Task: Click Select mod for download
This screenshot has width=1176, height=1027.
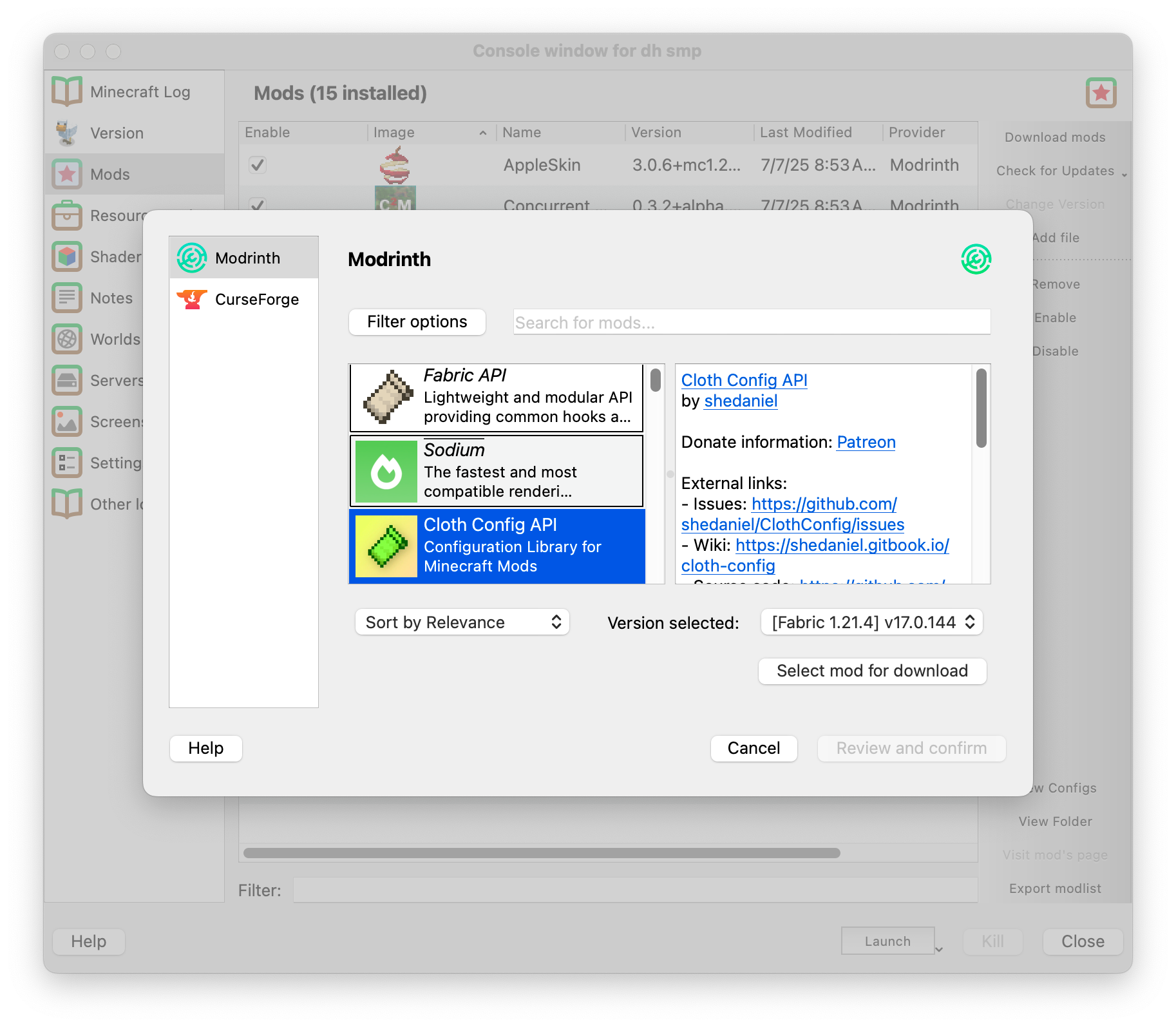Action: click(873, 671)
